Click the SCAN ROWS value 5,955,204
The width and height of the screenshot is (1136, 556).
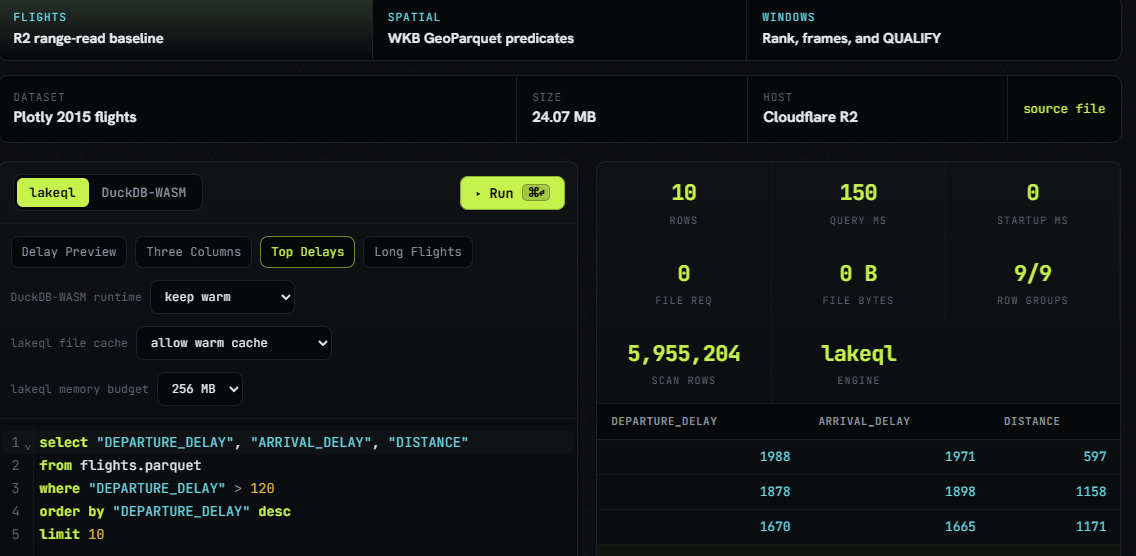[684, 354]
